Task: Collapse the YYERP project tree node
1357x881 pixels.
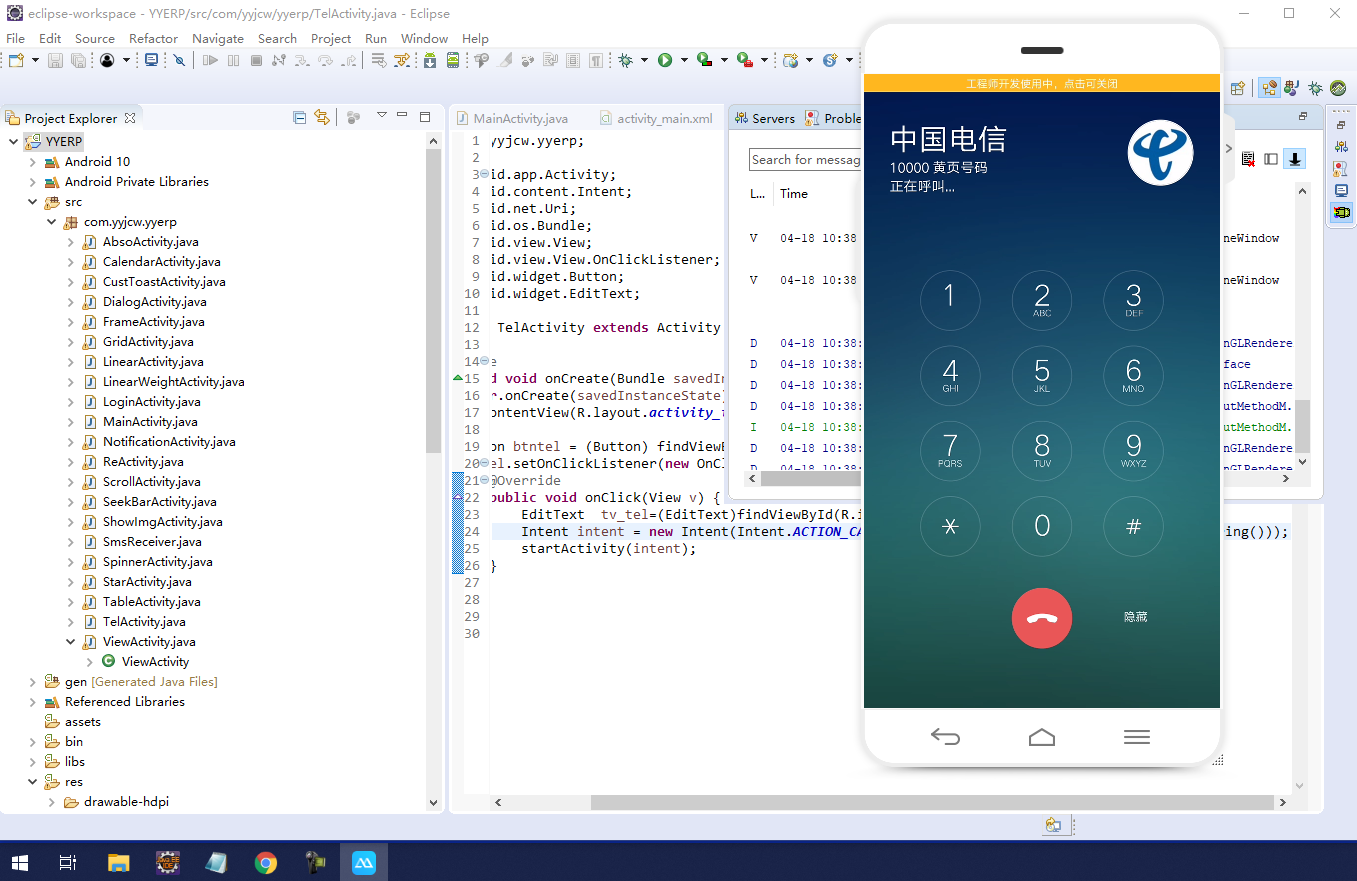Action: (13, 142)
